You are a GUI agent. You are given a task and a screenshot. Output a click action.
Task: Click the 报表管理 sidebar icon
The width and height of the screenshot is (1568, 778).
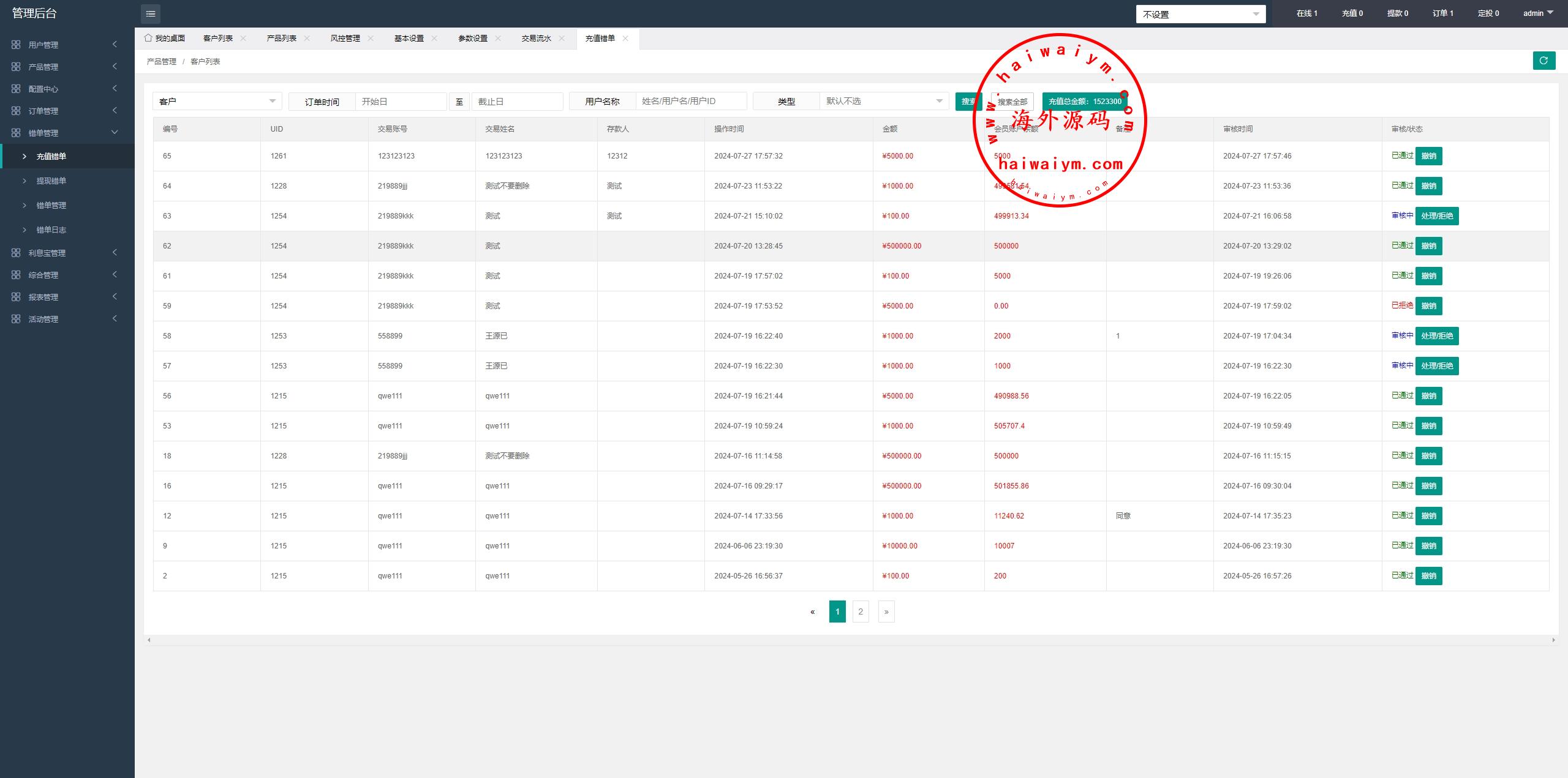[16, 297]
